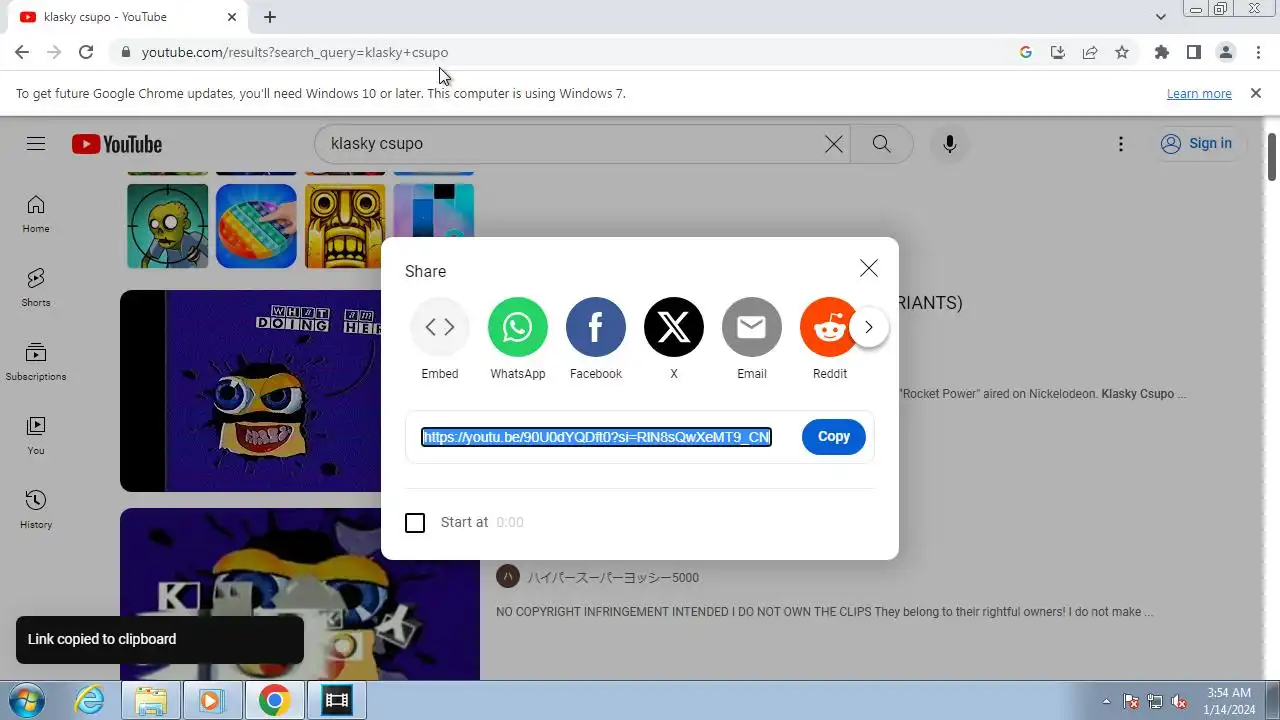Open the tab search dropdown arrow

(1160, 17)
